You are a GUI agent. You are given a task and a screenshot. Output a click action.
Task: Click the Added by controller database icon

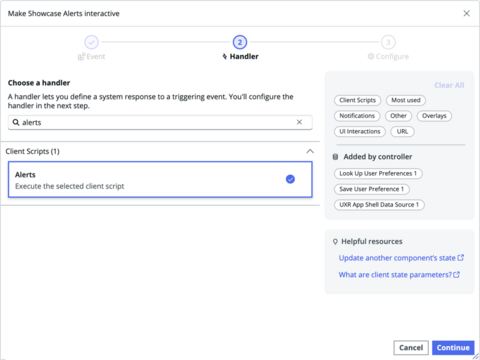(x=335, y=157)
